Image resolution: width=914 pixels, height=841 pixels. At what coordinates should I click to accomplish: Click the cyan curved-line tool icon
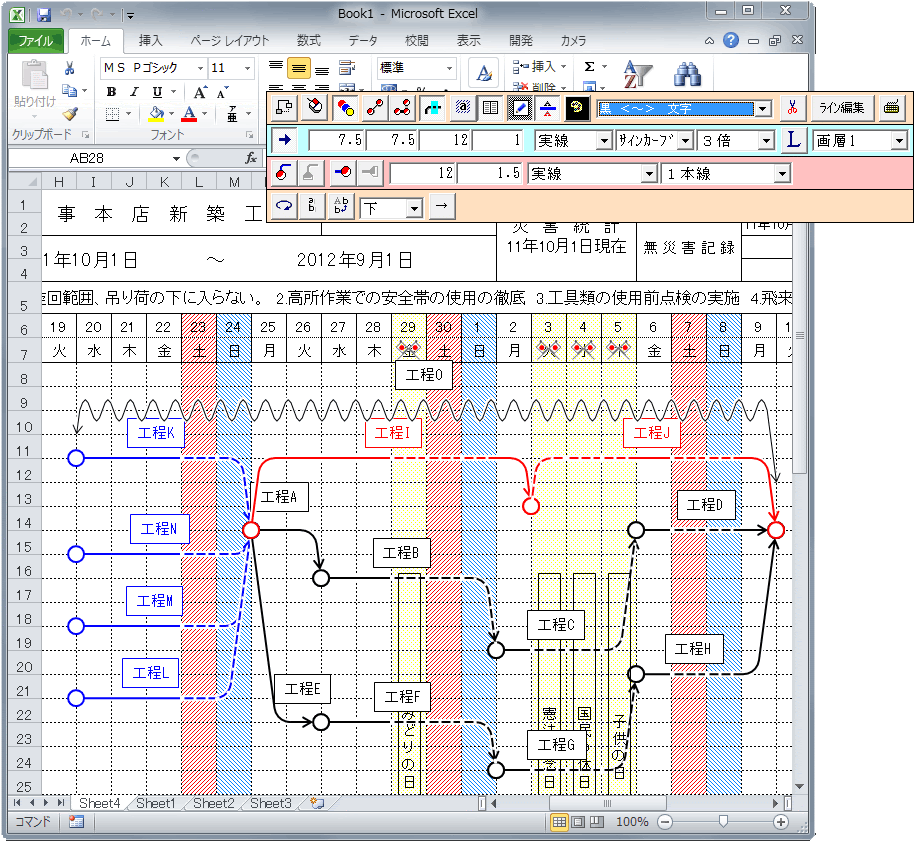(432, 107)
